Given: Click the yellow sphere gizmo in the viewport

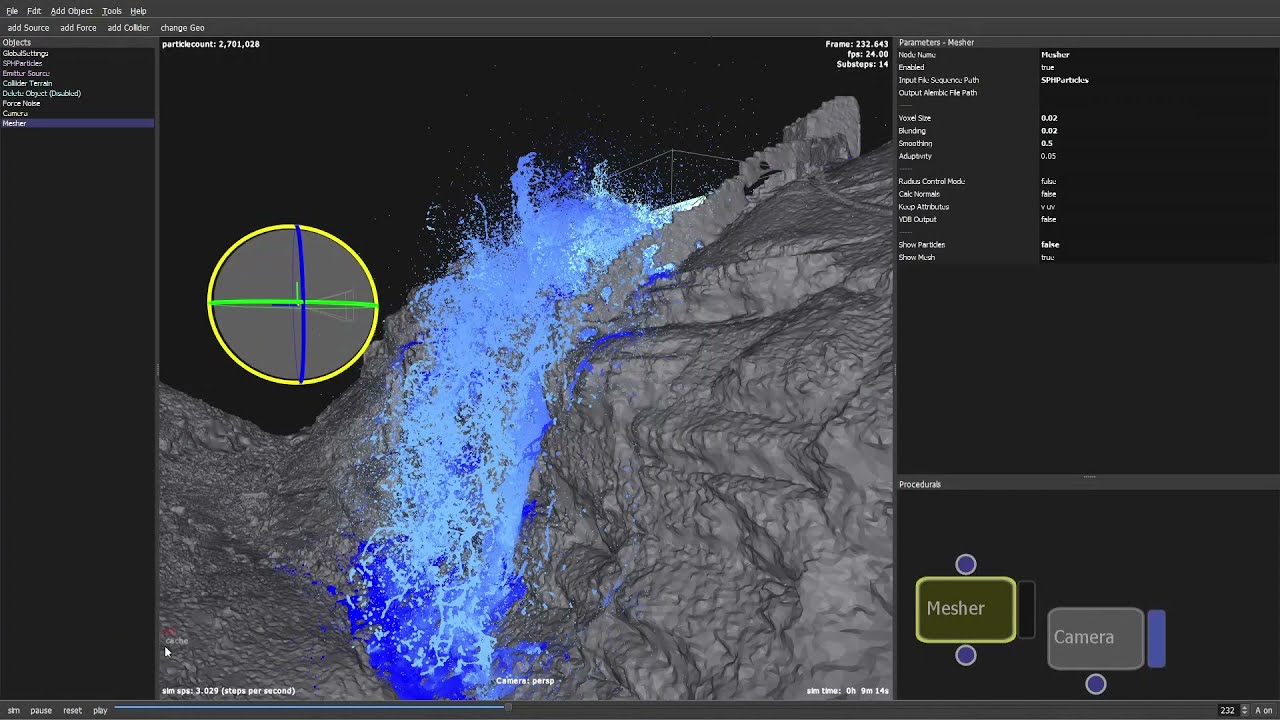Looking at the screenshot, I should pyautogui.click(x=293, y=304).
